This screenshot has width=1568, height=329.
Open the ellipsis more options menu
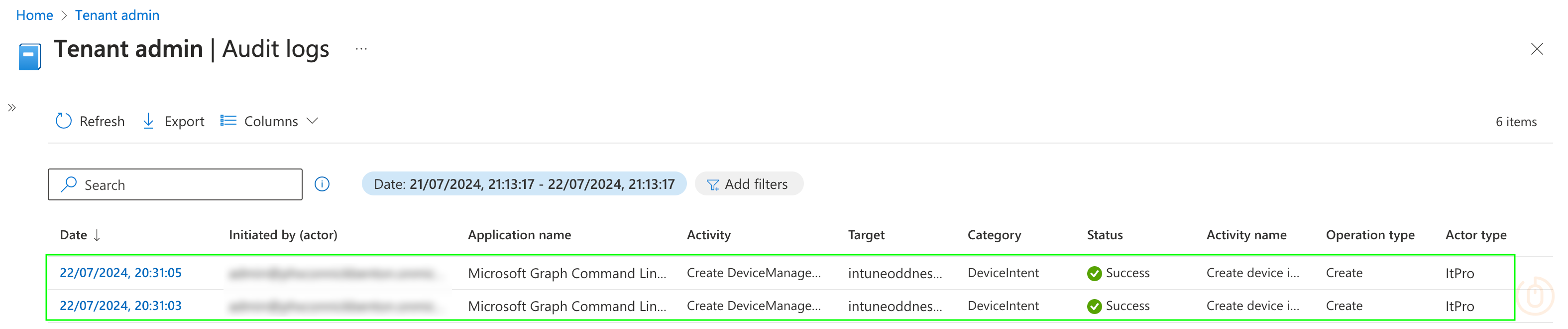point(361,49)
